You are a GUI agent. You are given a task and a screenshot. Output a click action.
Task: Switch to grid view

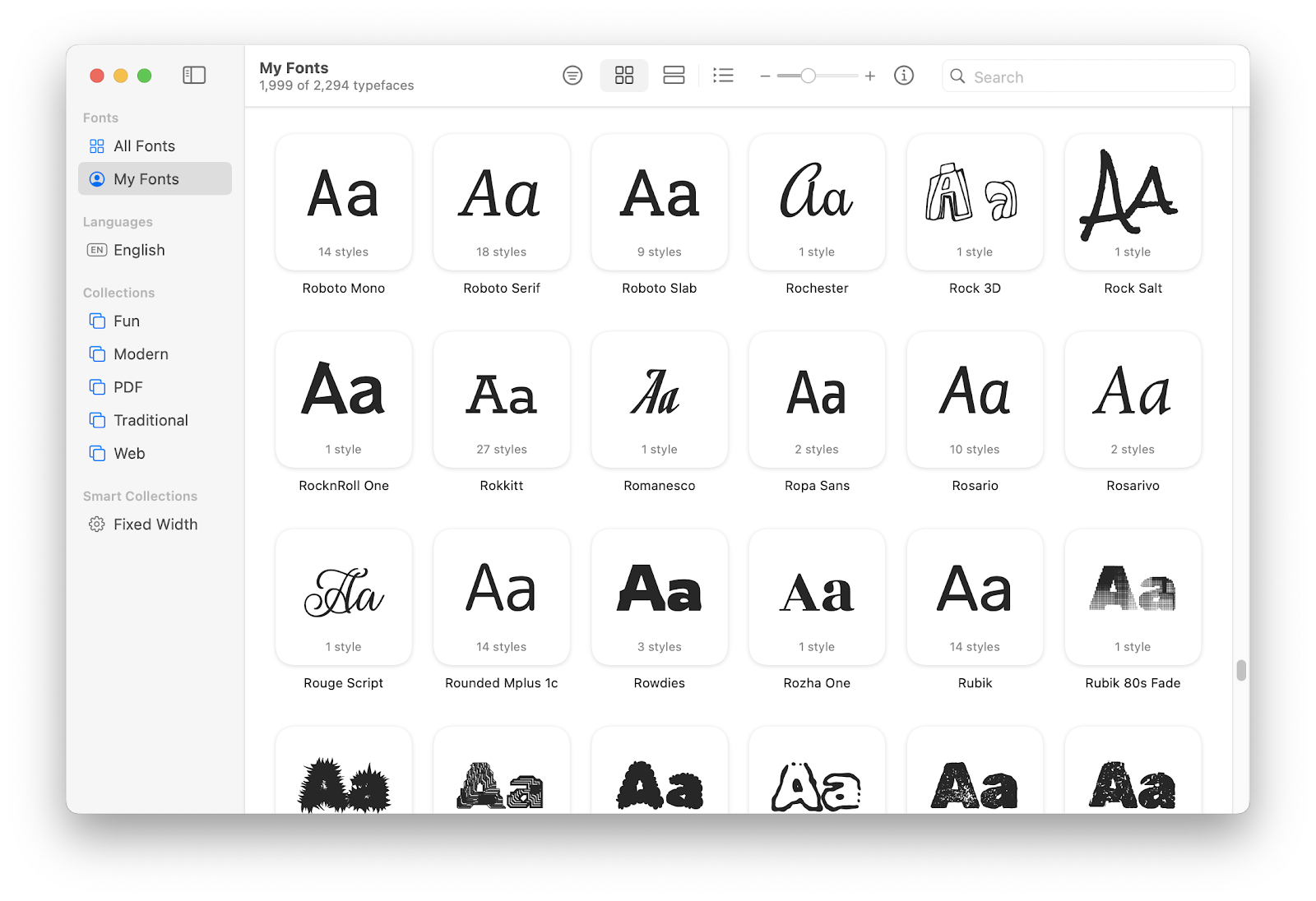624,76
